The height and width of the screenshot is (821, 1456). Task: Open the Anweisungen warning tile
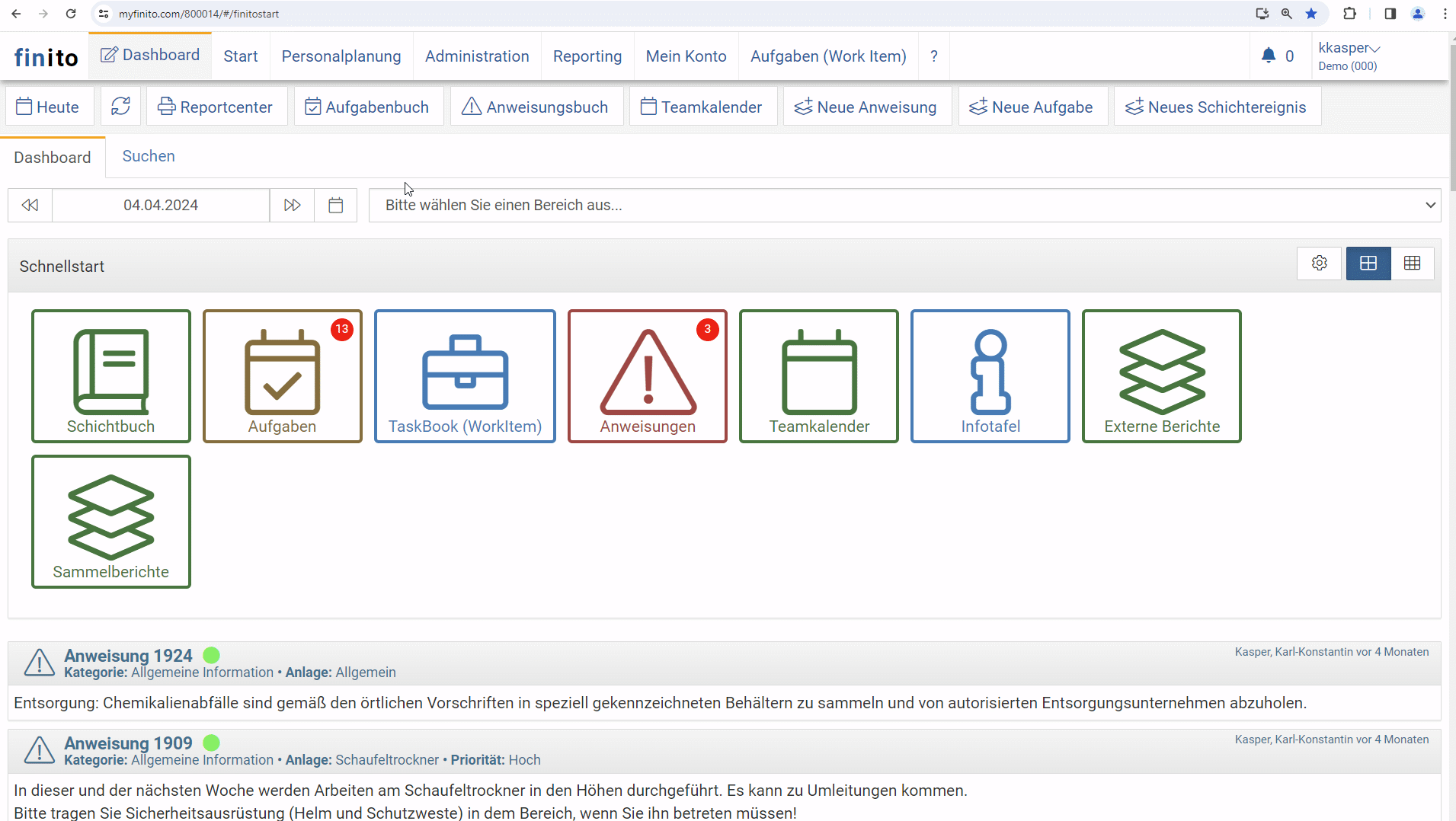(x=647, y=375)
